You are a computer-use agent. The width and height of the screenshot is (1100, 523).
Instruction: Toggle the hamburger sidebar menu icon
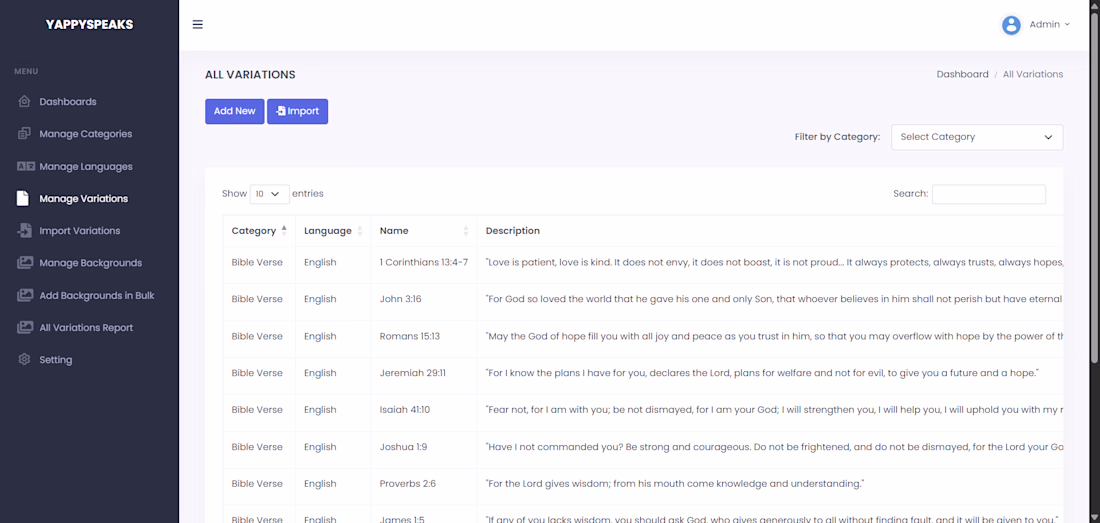click(198, 25)
